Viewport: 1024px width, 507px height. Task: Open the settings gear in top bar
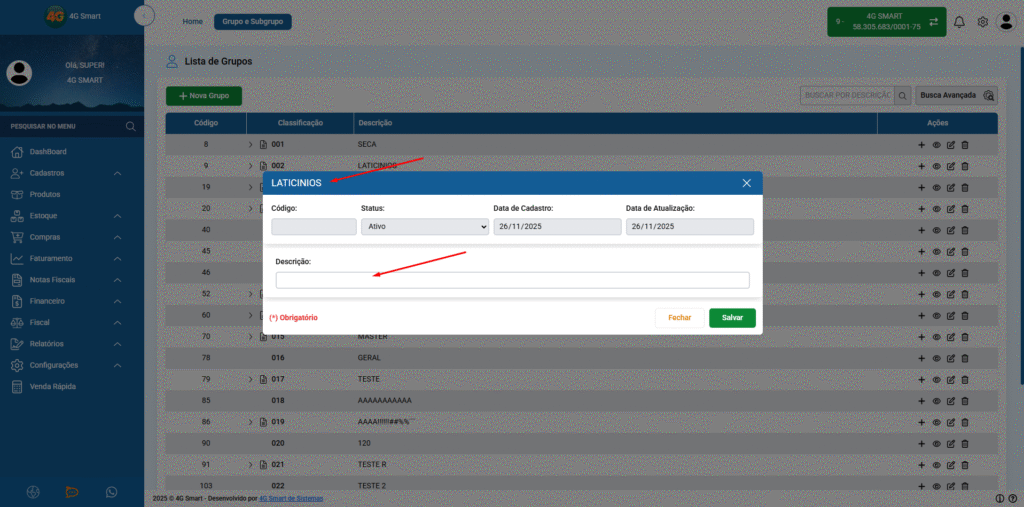coord(982,22)
